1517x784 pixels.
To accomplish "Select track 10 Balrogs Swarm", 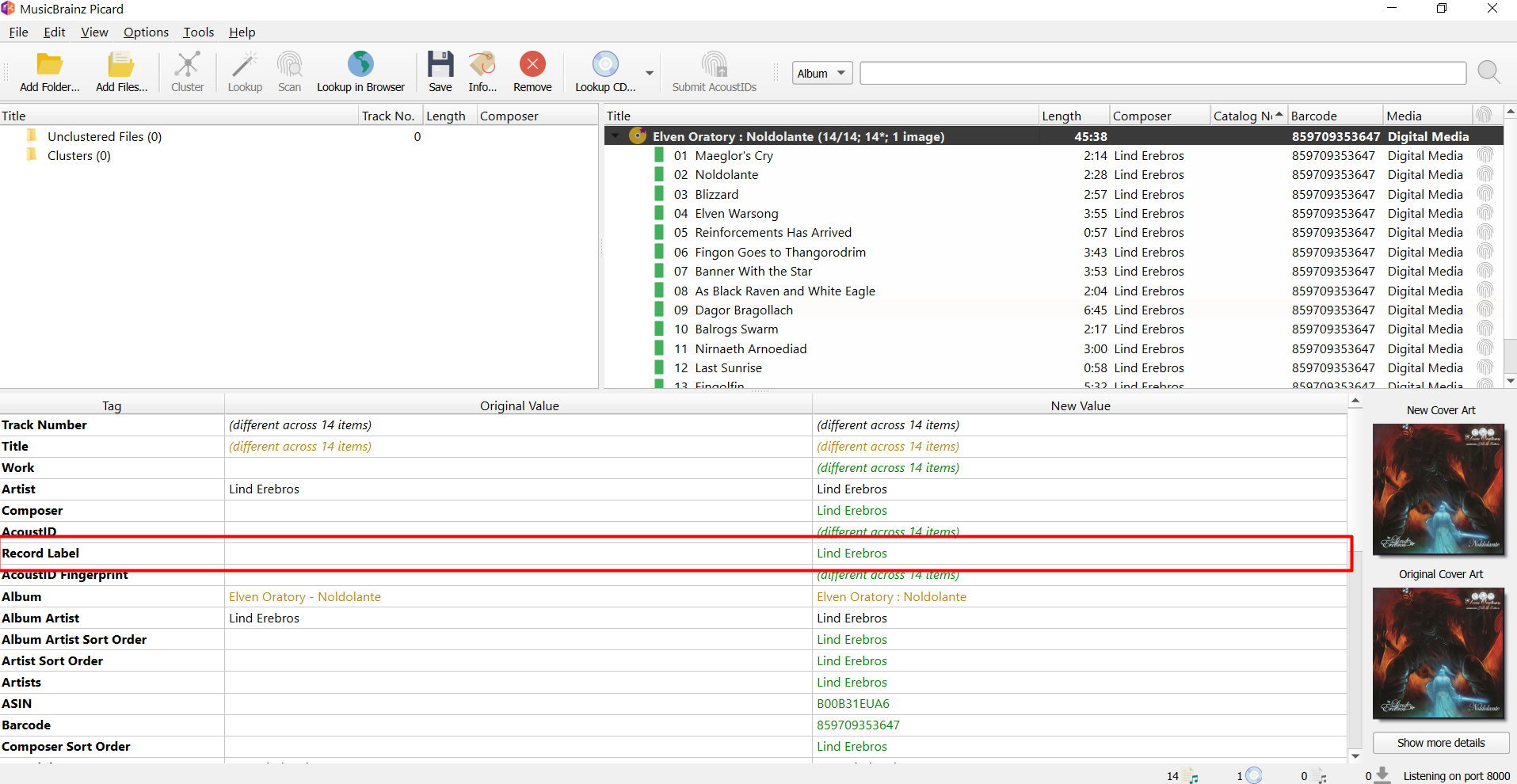I will point(737,329).
